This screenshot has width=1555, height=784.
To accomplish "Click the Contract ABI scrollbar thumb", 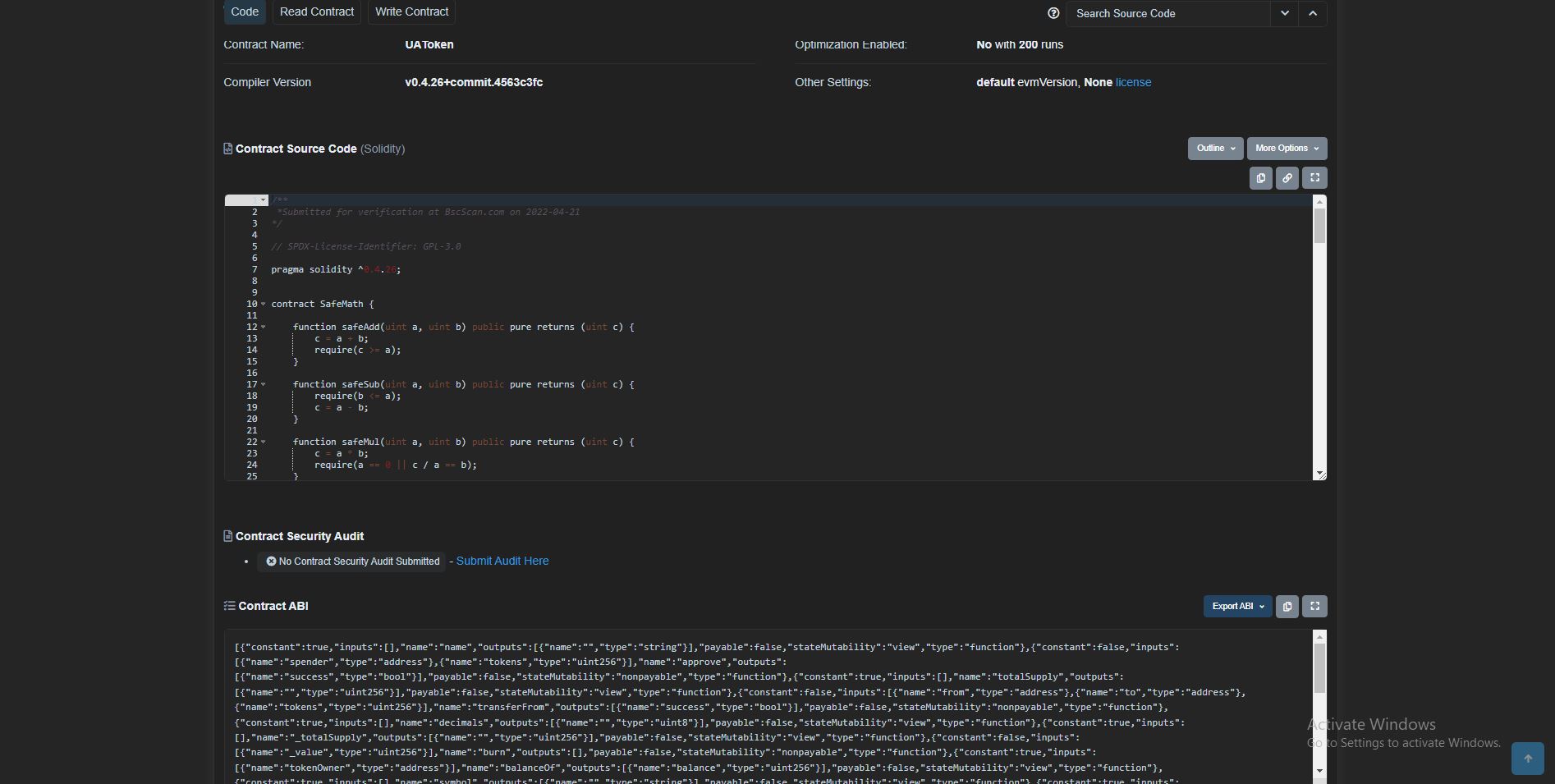I will click(x=1319, y=667).
